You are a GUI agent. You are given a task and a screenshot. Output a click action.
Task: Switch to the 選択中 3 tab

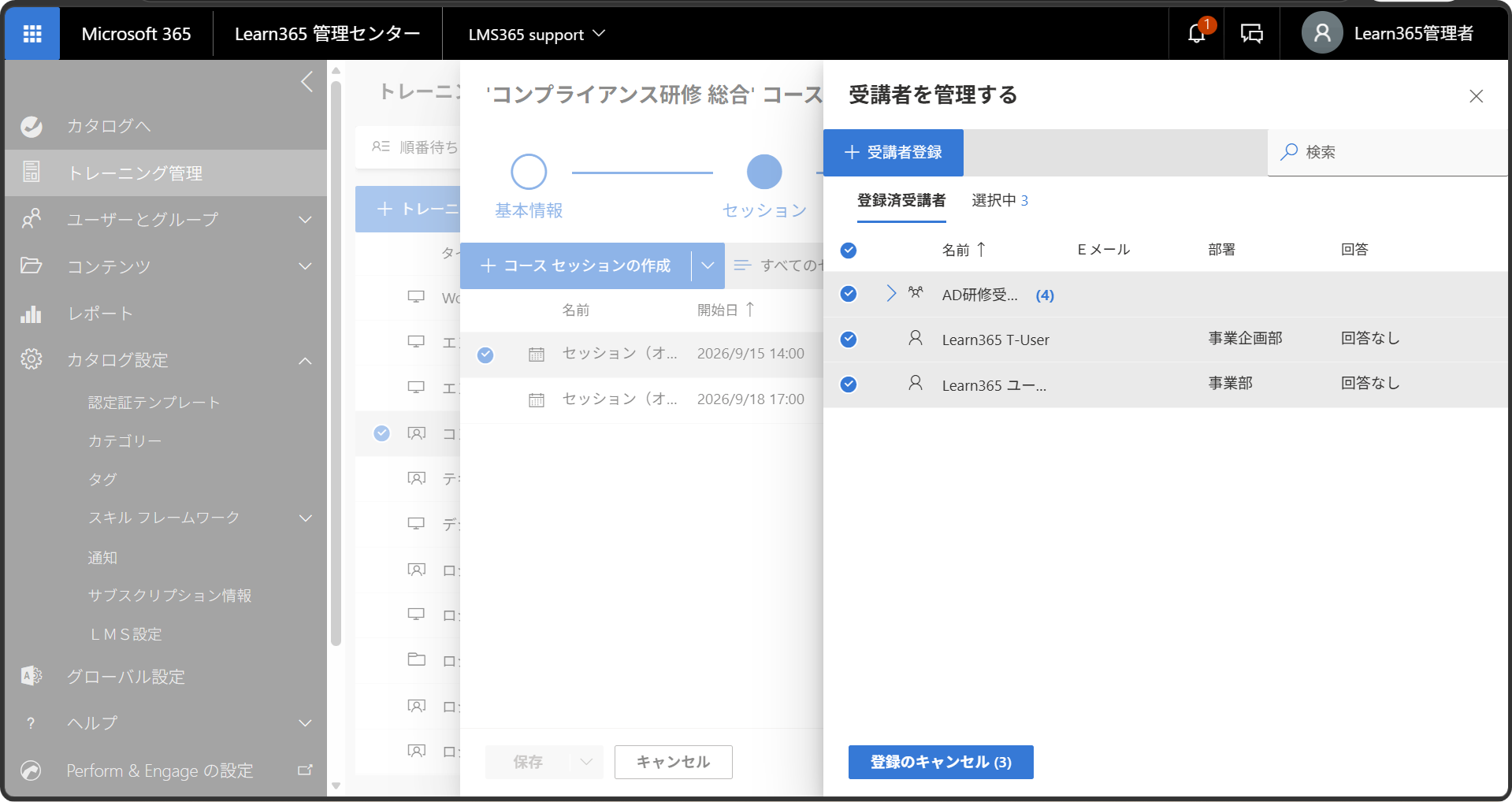tap(1000, 201)
